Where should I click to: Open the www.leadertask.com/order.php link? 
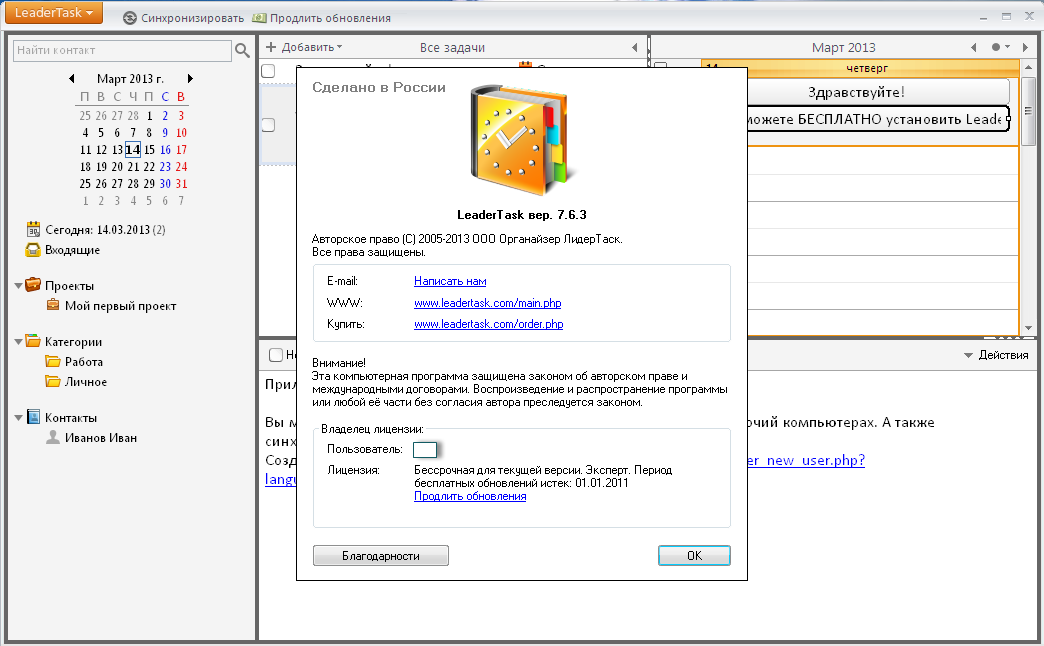(x=488, y=324)
